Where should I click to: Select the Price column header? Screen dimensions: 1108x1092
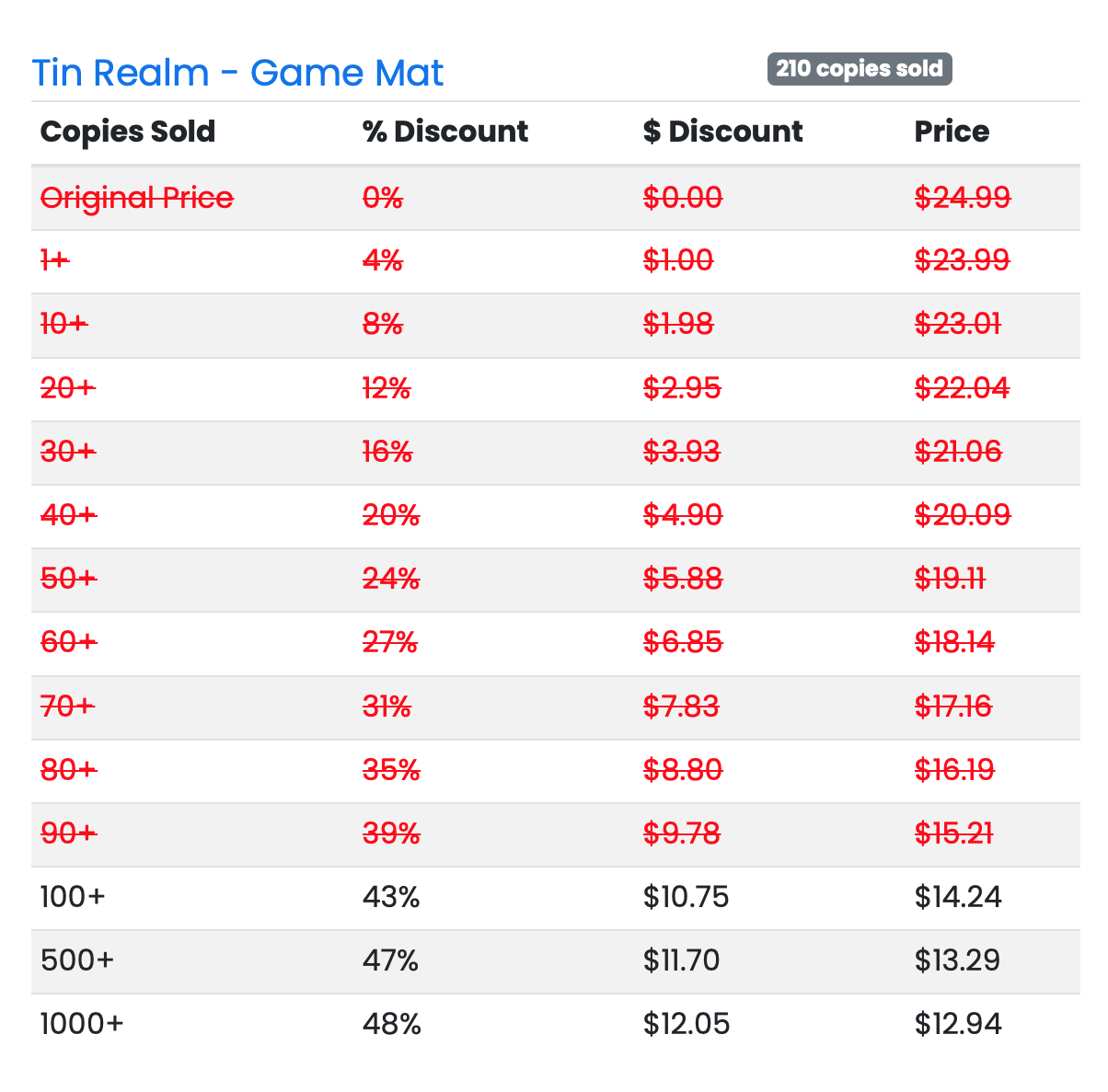point(952,132)
